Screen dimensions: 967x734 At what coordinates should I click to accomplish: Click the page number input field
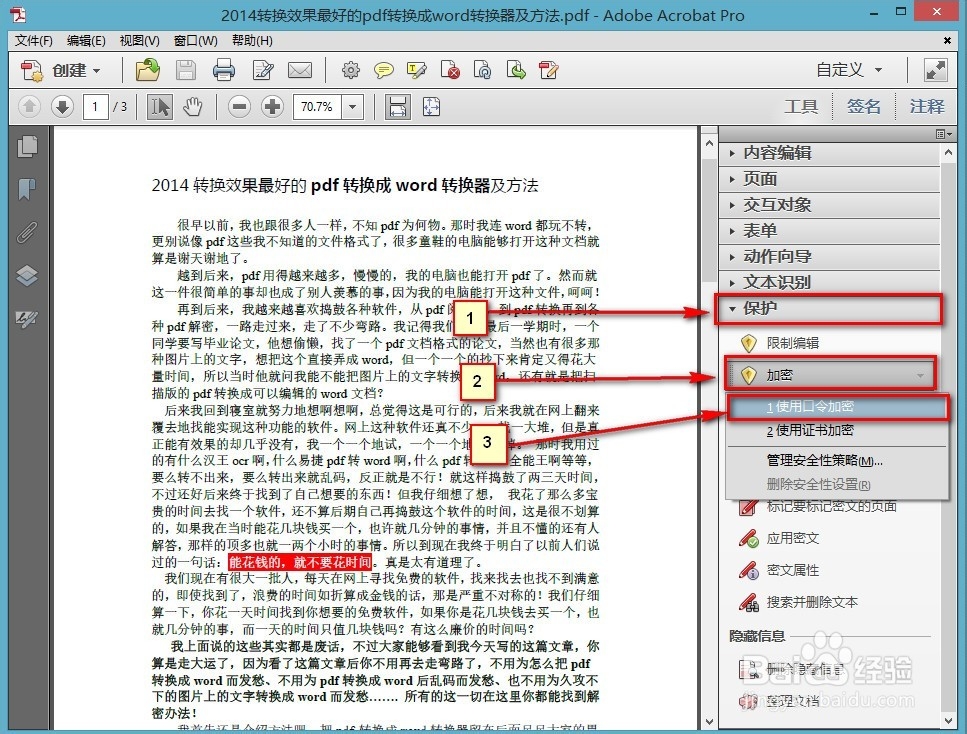(x=95, y=107)
